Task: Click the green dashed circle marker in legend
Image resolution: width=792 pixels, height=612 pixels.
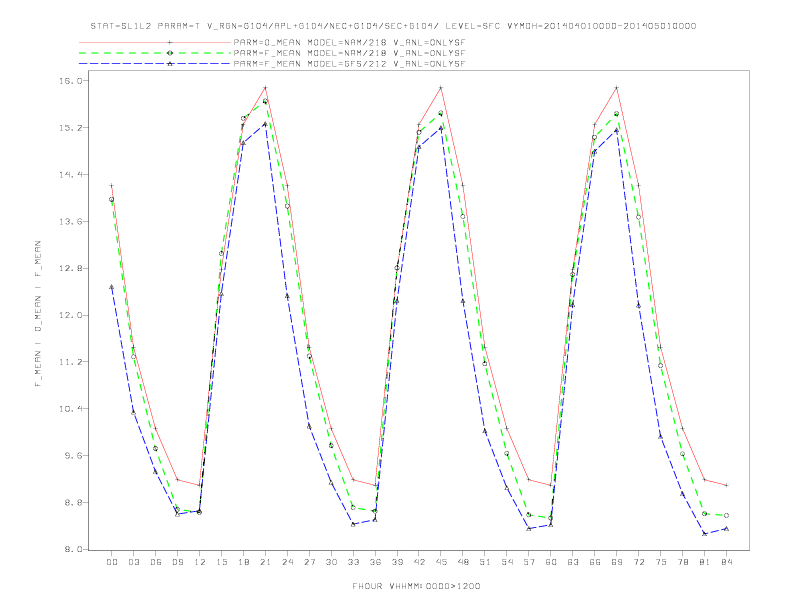Action: click(x=170, y=53)
